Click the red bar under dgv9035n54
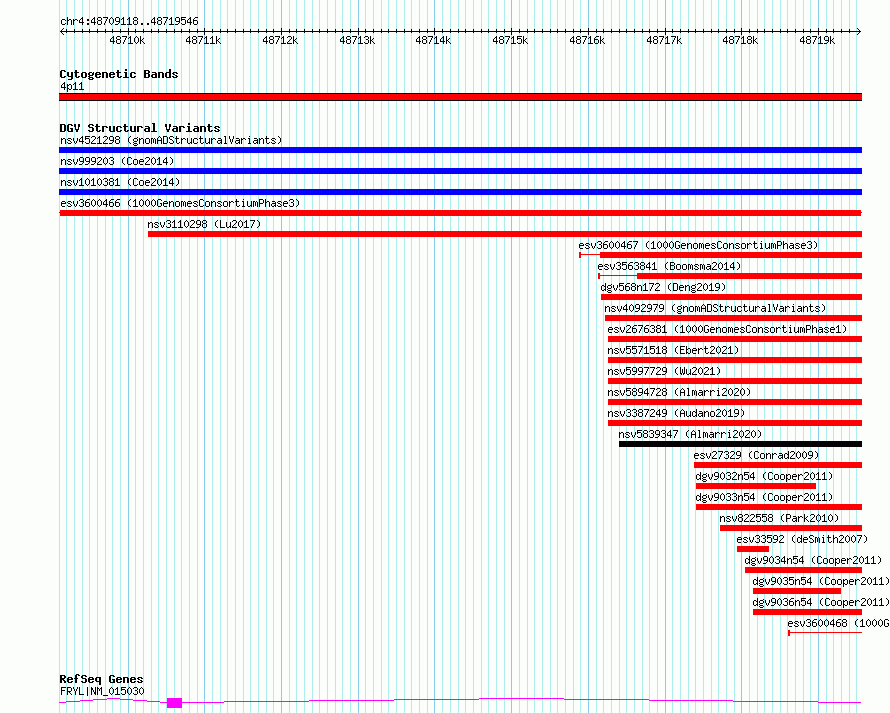 (x=796, y=591)
